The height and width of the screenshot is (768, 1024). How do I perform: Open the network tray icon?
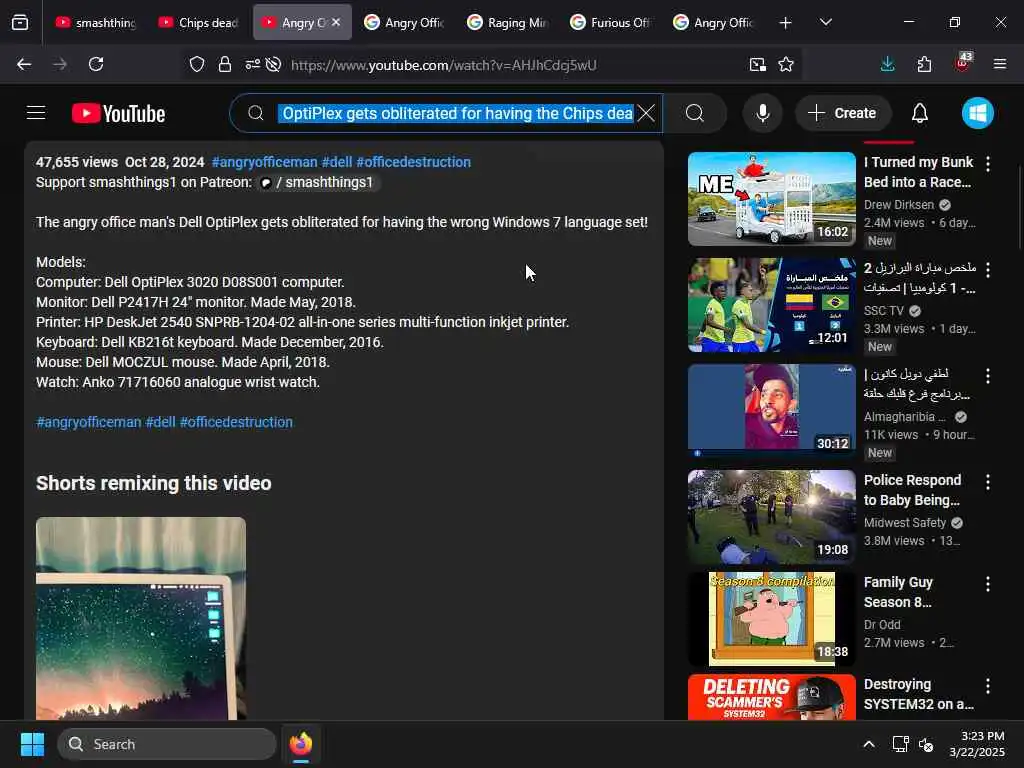pyautogui.click(x=901, y=744)
